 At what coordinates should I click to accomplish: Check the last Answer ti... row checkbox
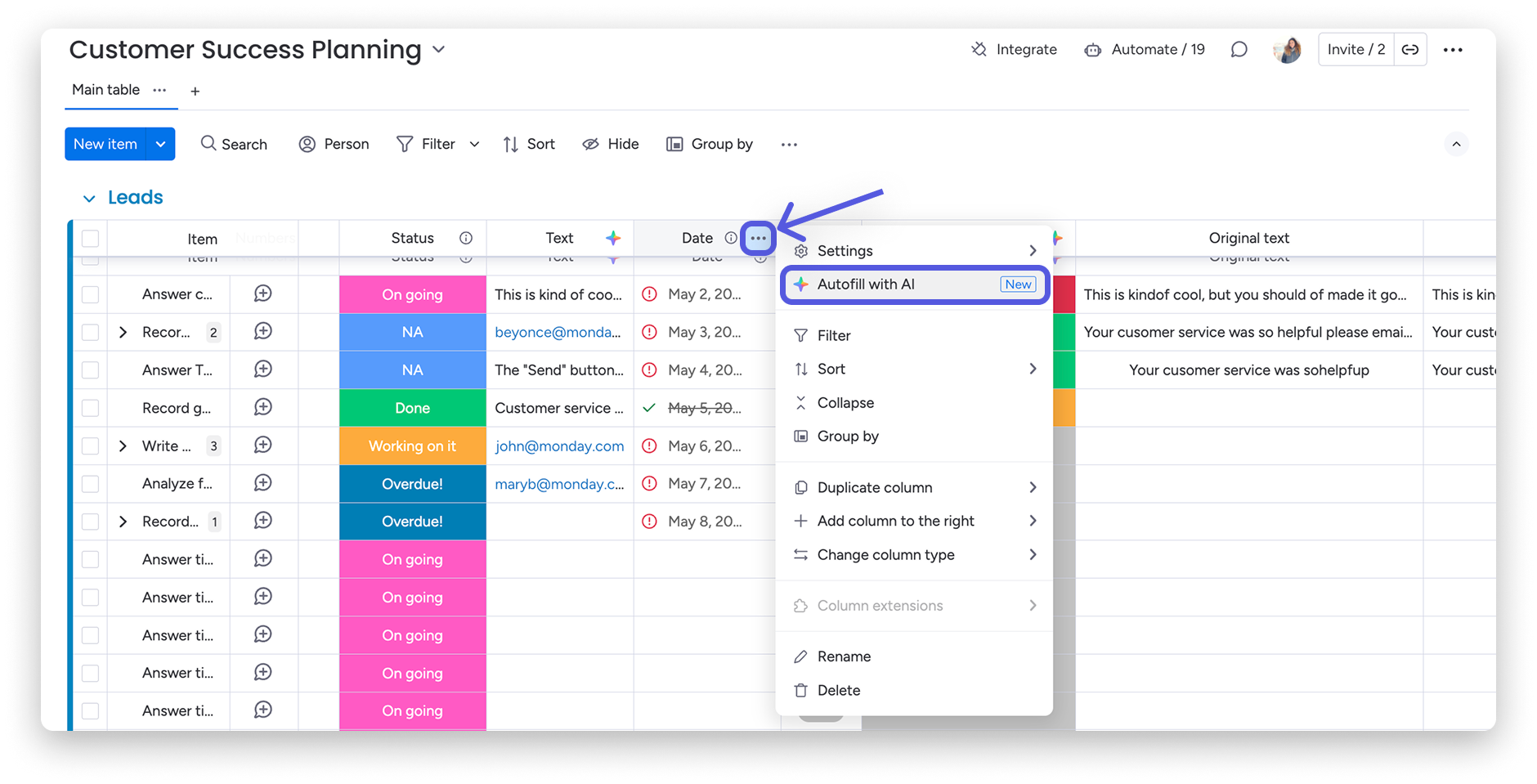pos(91,711)
